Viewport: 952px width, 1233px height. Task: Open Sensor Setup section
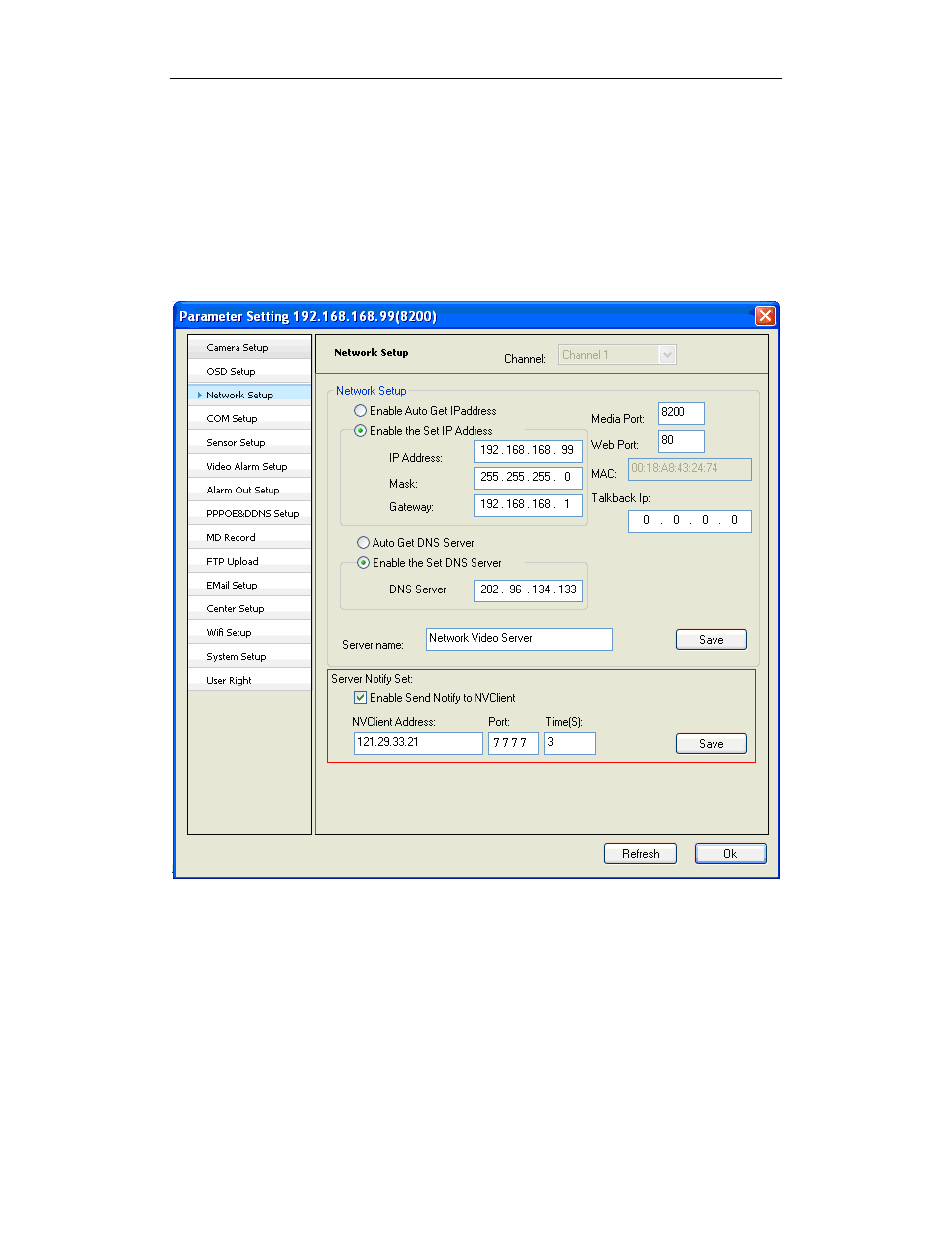(249, 443)
